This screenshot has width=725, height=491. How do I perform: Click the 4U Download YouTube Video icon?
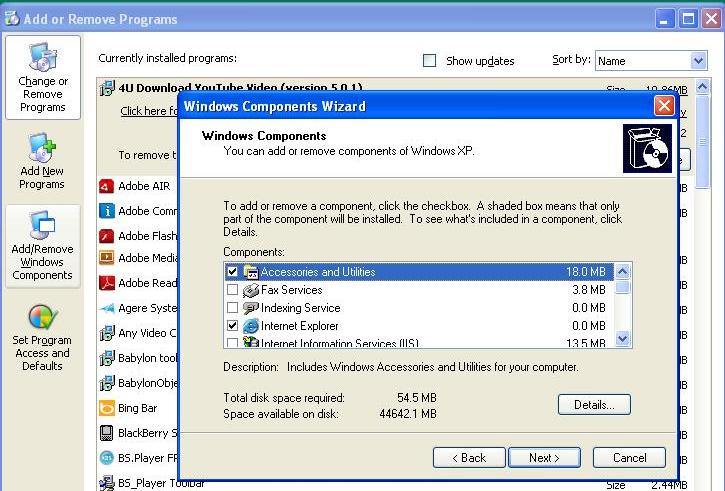[107, 88]
